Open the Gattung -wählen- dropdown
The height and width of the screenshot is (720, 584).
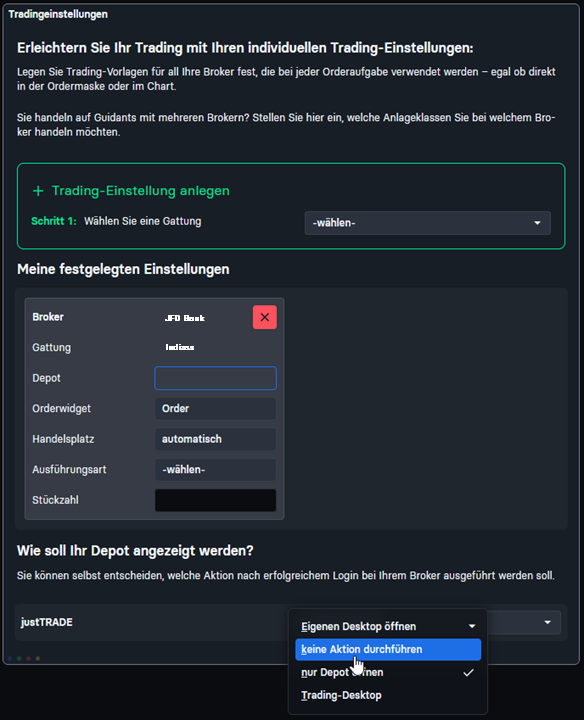pyautogui.click(x=427, y=223)
